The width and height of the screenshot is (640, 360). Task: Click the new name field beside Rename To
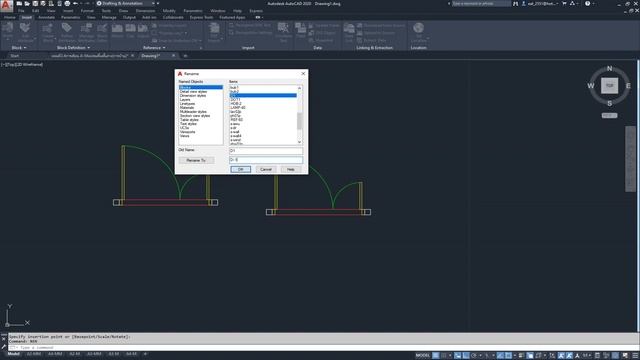coord(266,160)
